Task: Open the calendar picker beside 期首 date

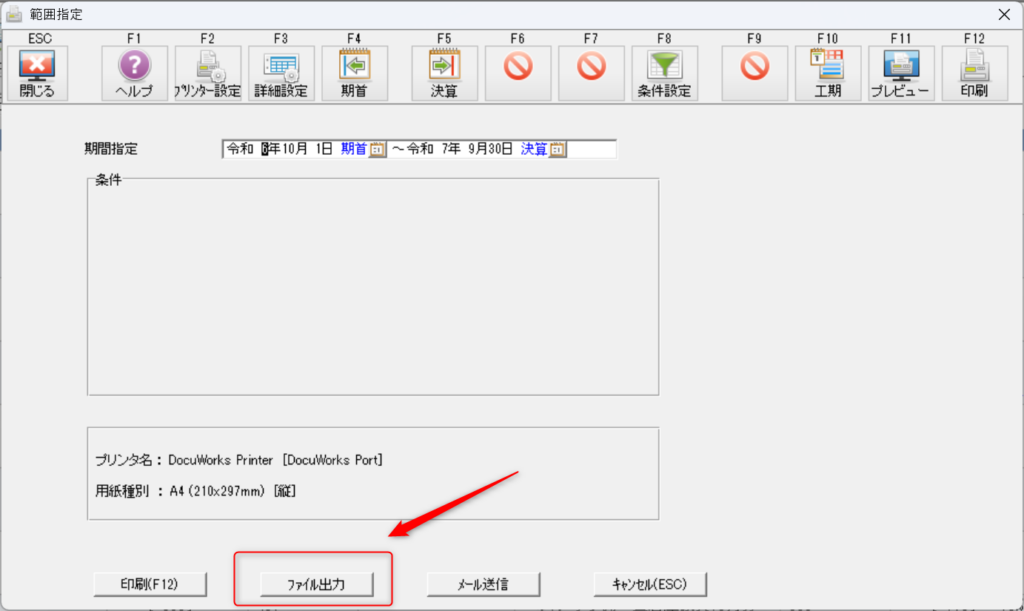Action: click(377, 149)
